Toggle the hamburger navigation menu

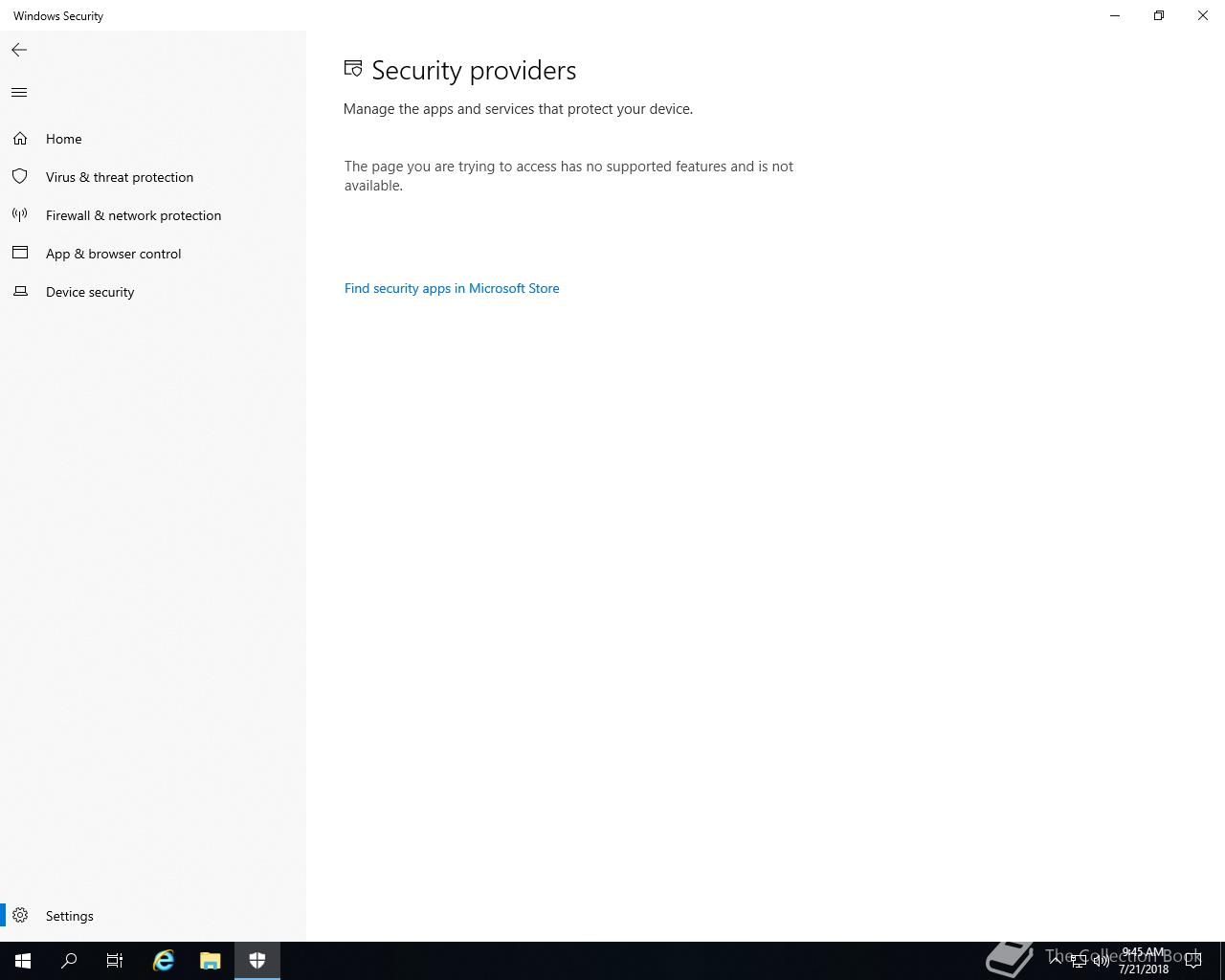pyautogui.click(x=19, y=92)
